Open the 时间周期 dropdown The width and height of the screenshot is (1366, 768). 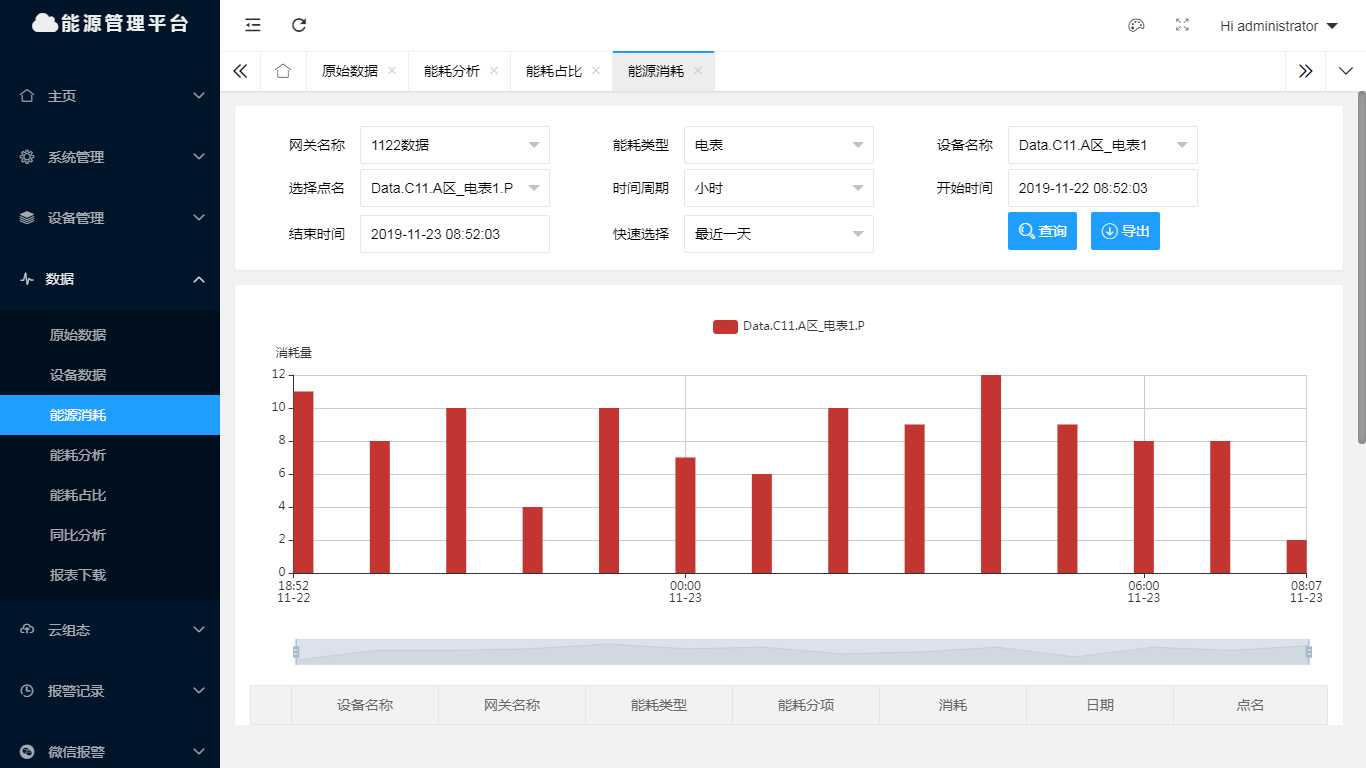pos(778,188)
